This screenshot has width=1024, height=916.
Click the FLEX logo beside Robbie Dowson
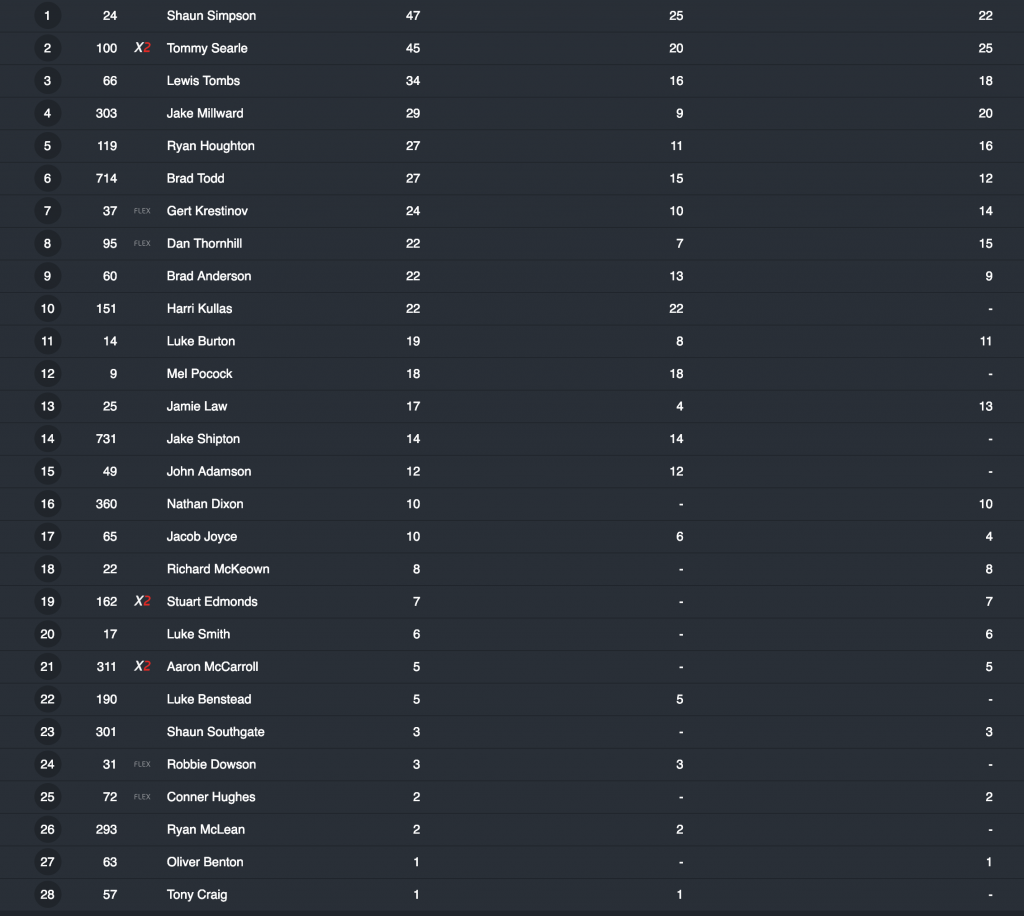142,764
